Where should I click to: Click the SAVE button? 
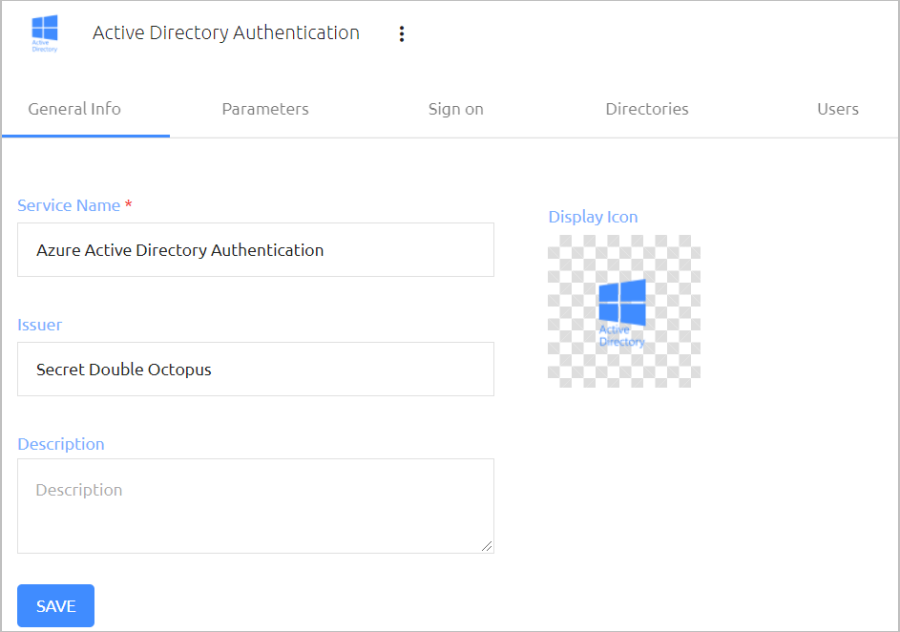pyautogui.click(x=56, y=606)
